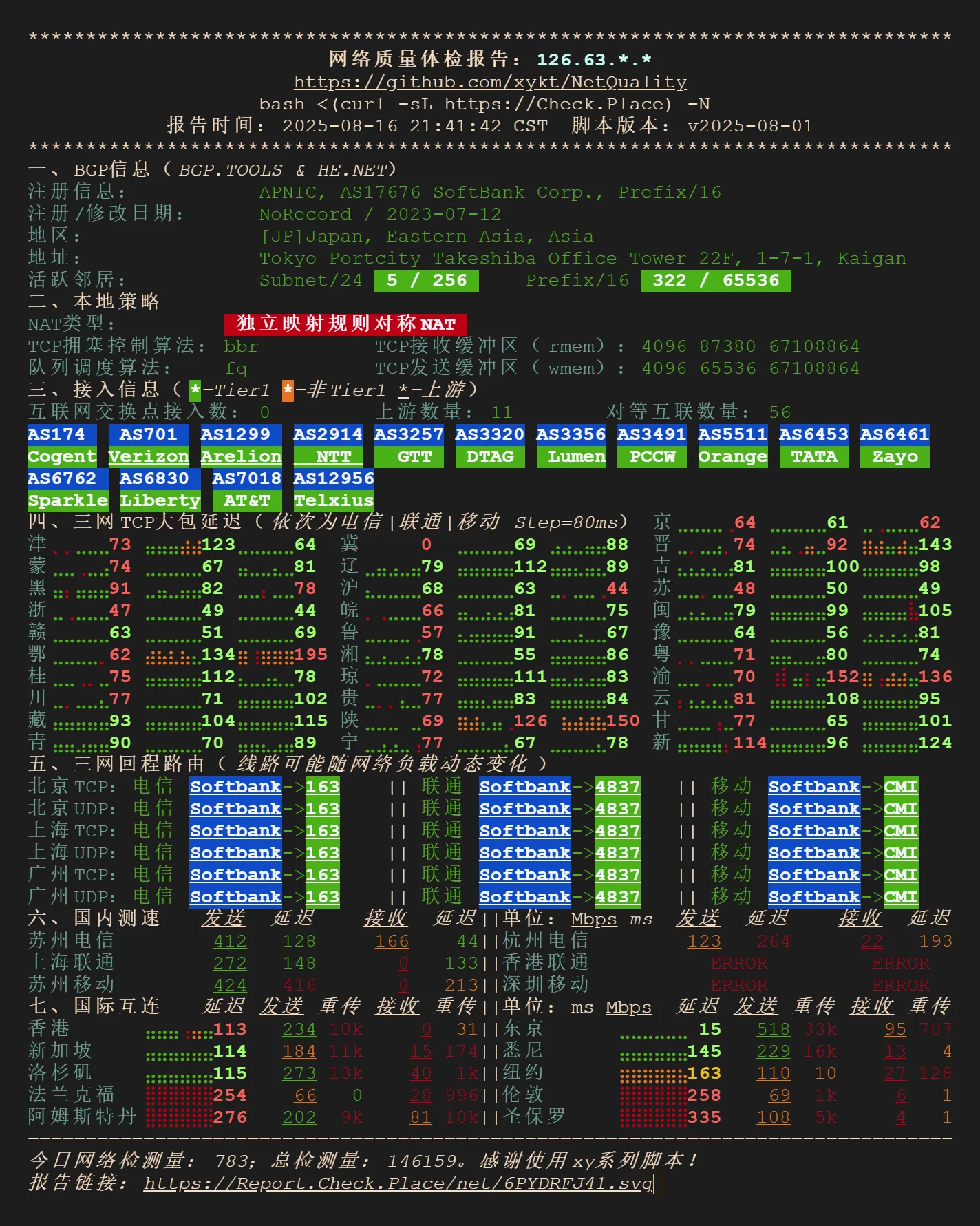Click the [JP]Japan, Eastern Asia region line
Image resolution: width=980 pixels, height=1226 pixels.
[x=427, y=236]
